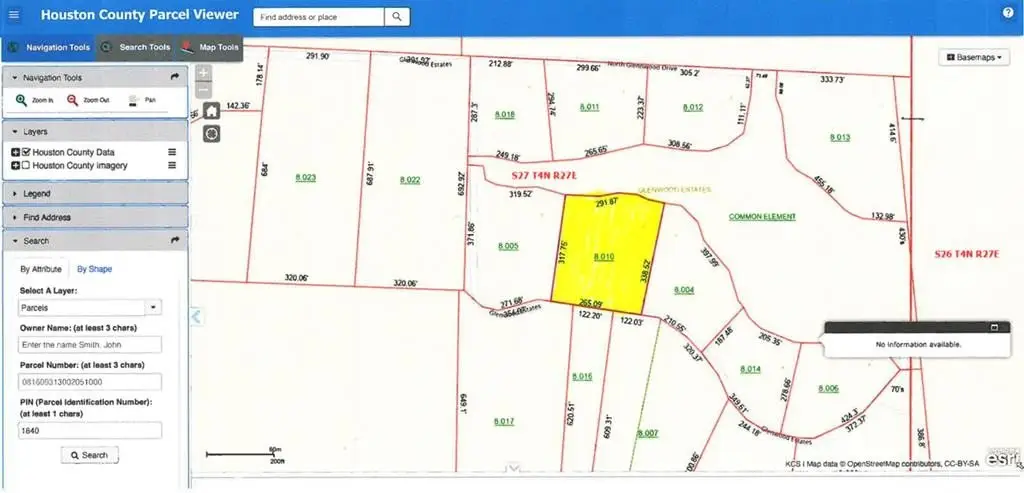Image resolution: width=1024 pixels, height=493 pixels.
Task: Click the Owner Name input field
Action: 90,344
